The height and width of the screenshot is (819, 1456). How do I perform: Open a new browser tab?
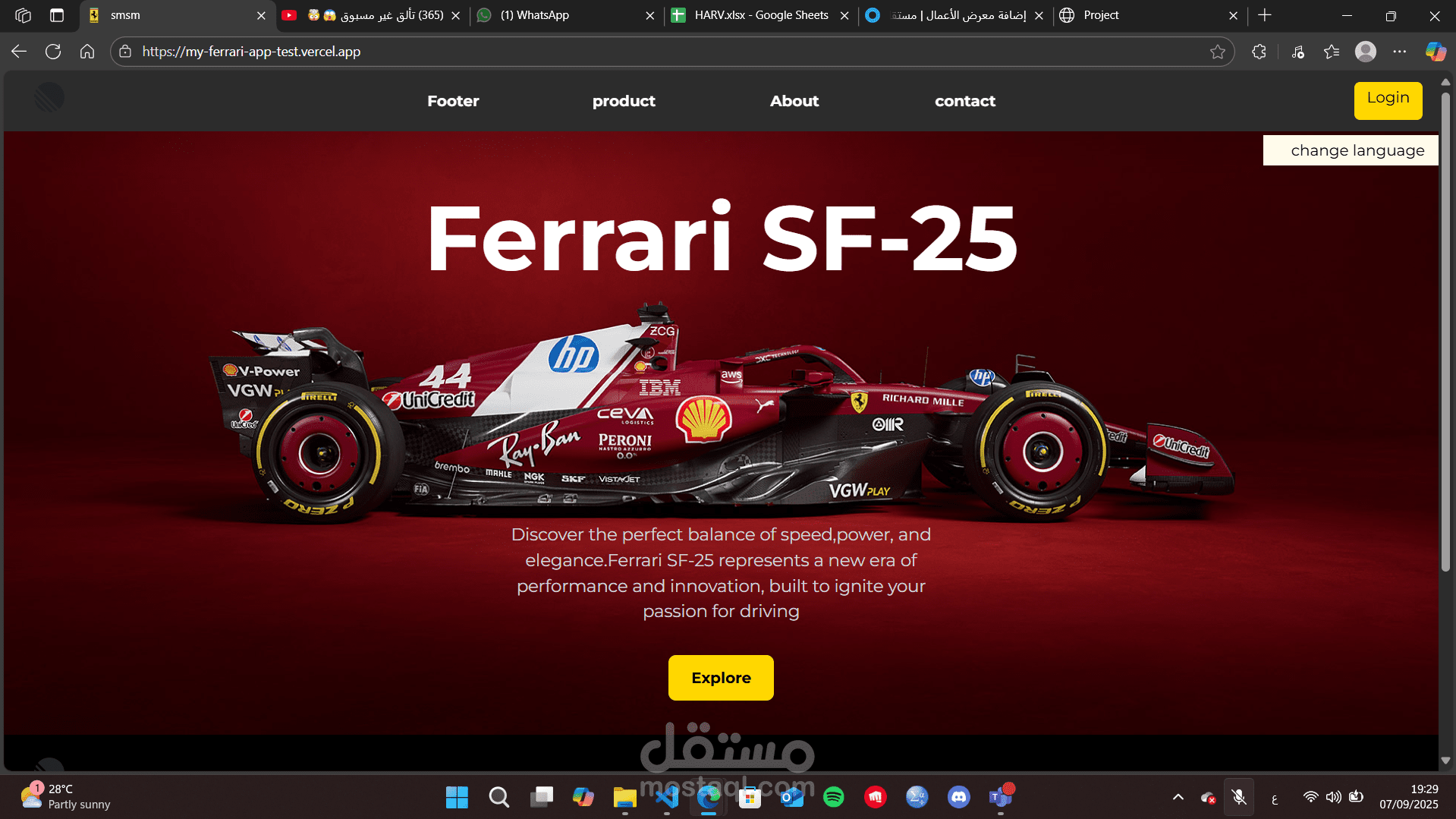tap(1265, 15)
